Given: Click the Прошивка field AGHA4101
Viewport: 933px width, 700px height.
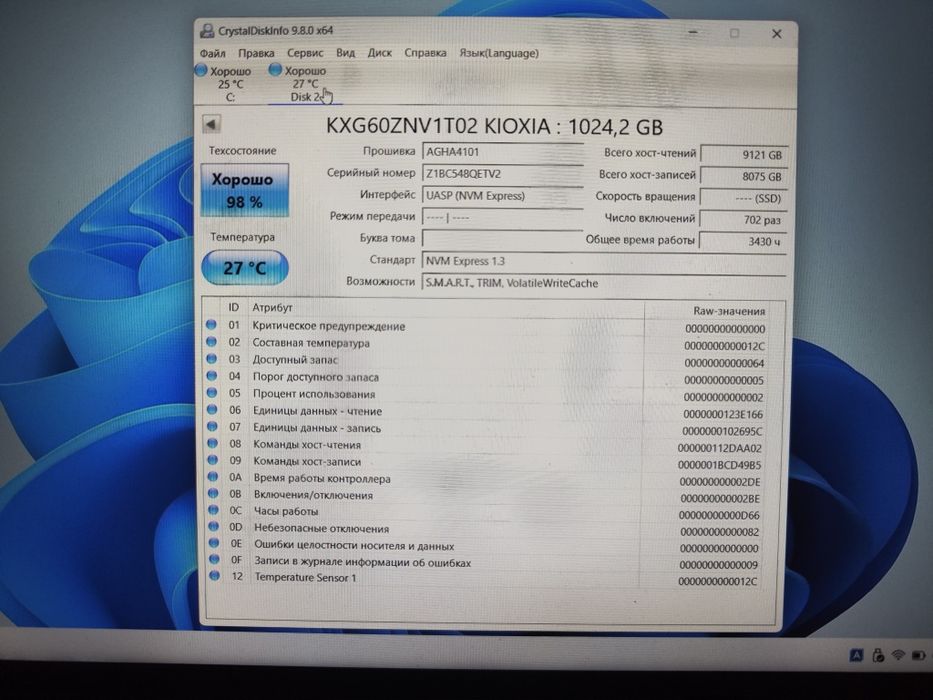Looking at the screenshot, I should tap(503, 151).
